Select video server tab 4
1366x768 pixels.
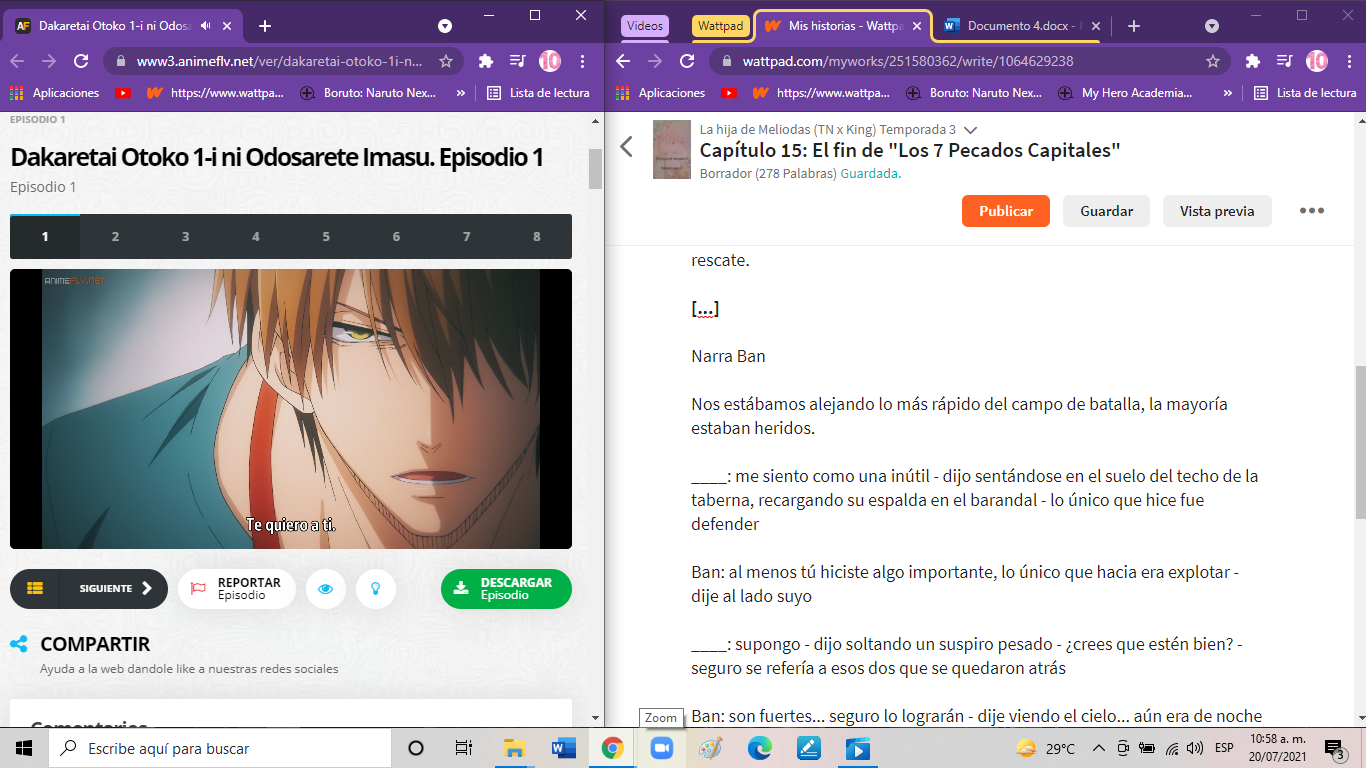click(256, 237)
